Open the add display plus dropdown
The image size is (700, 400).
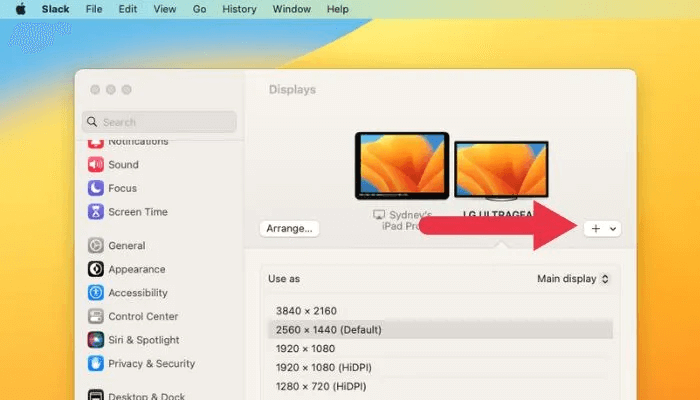click(x=602, y=228)
